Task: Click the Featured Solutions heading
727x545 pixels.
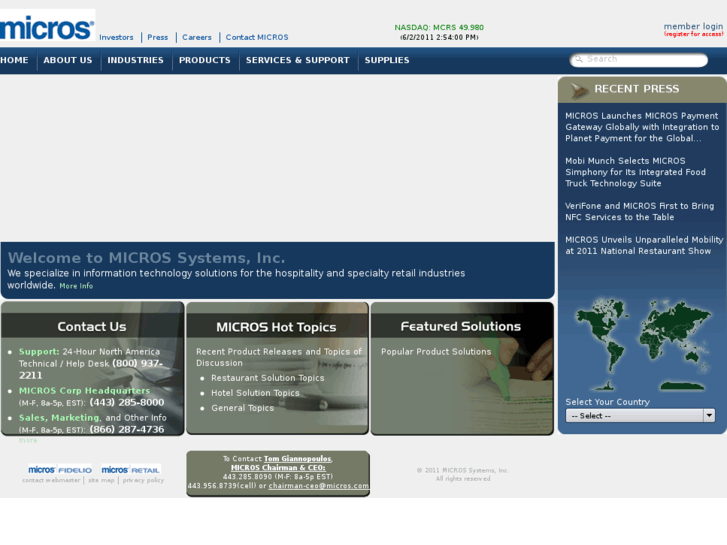Action: tap(460, 327)
